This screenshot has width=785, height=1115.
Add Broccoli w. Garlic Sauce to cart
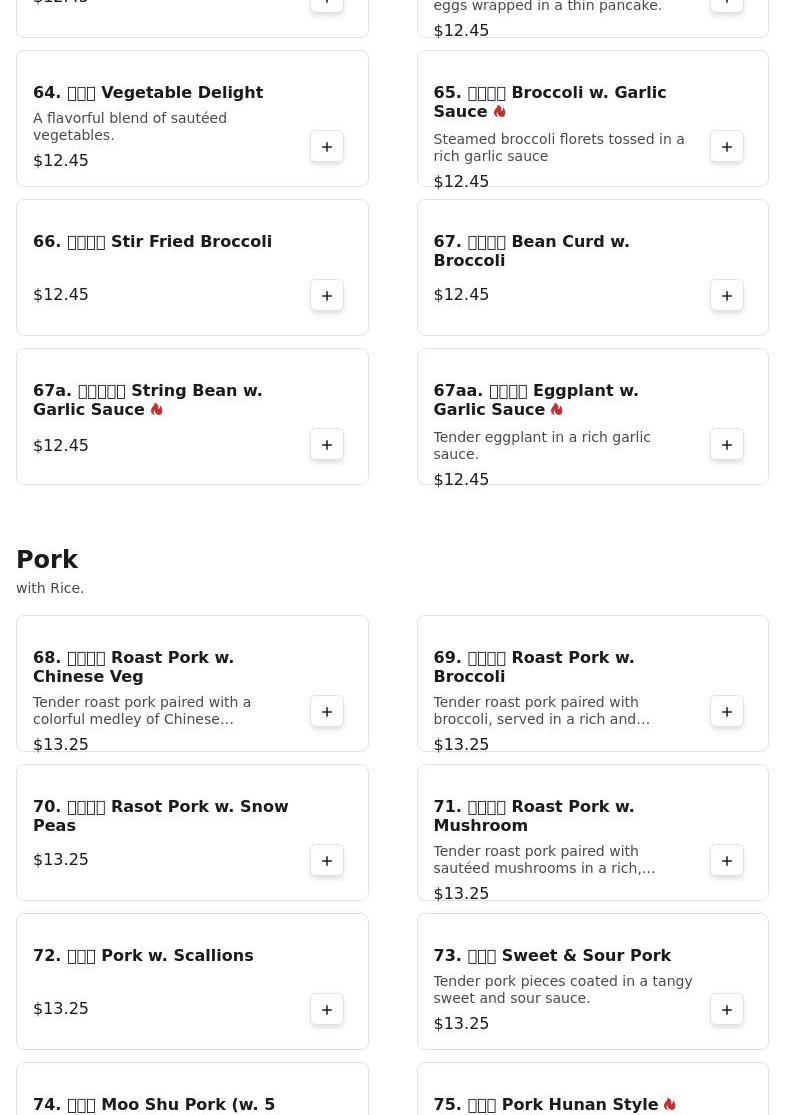[727, 147]
